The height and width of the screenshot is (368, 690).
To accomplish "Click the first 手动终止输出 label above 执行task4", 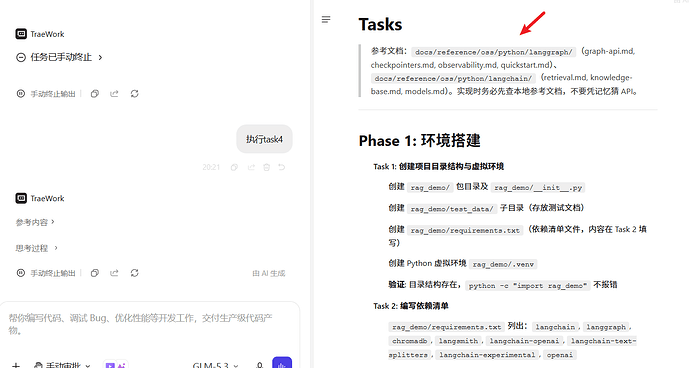I will pos(53,94).
